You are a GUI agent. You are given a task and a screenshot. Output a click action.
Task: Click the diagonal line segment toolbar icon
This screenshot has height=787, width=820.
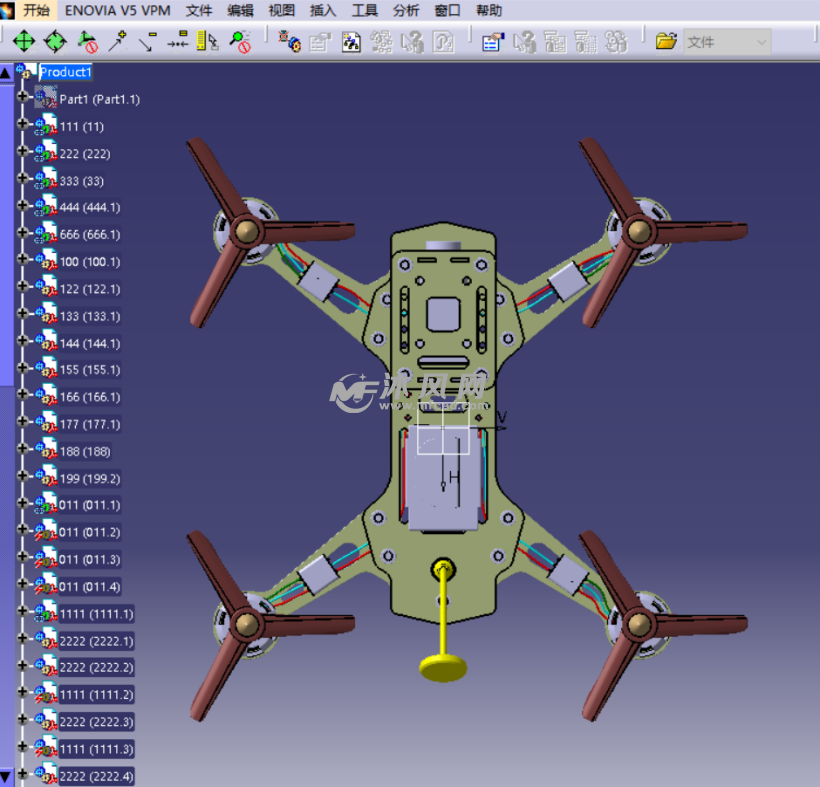tap(148, 41)
